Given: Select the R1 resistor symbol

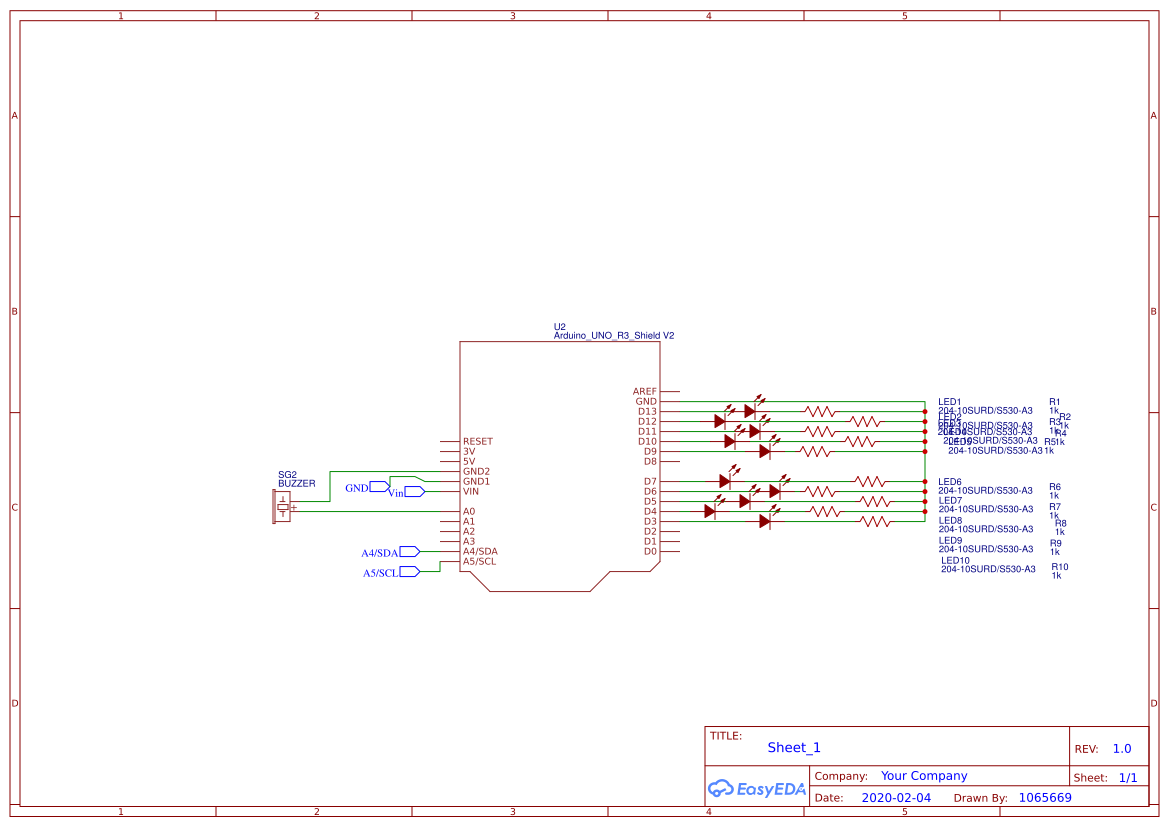Looking at the screenshot, I should coord(822,411).
